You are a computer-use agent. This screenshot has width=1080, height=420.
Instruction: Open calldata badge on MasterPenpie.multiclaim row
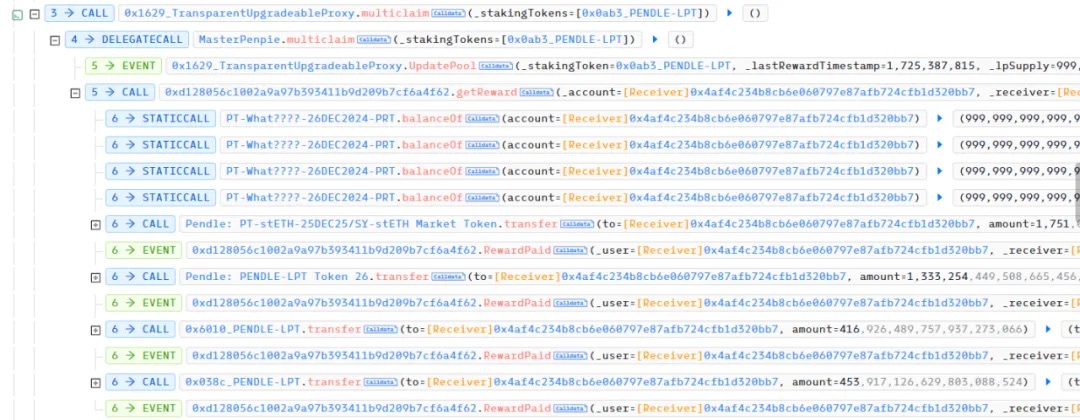tap(373, 40)
